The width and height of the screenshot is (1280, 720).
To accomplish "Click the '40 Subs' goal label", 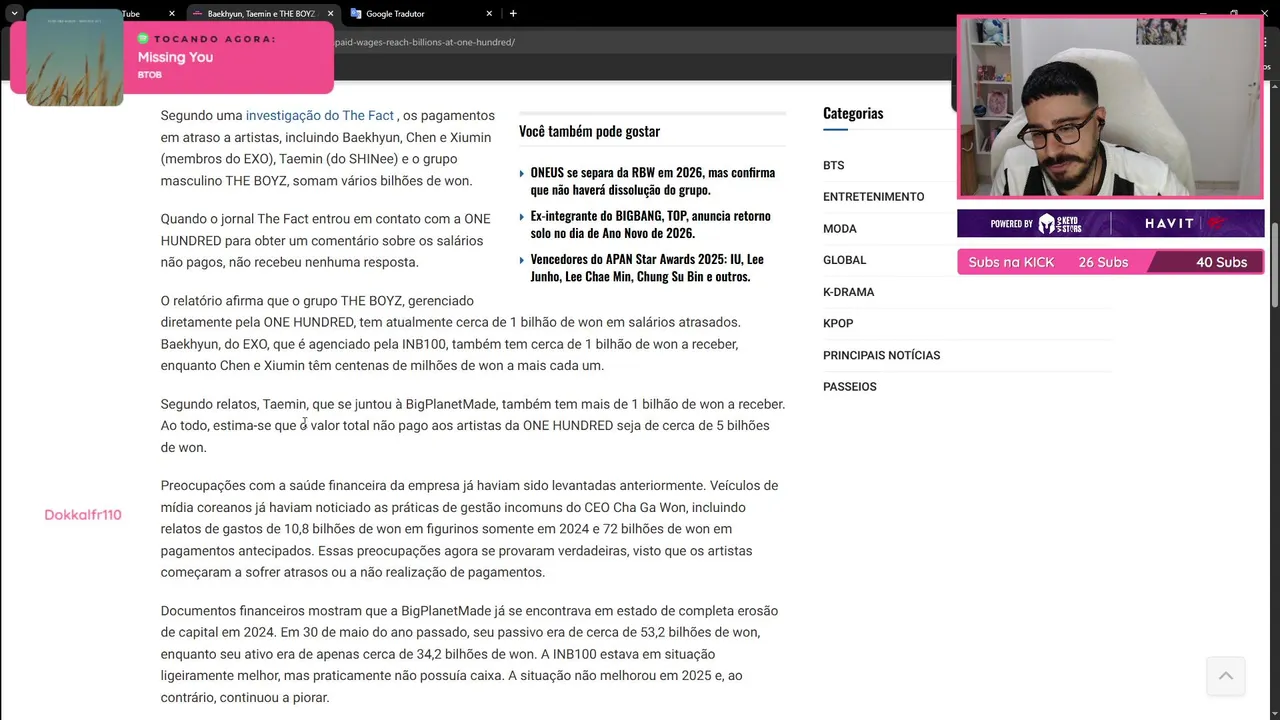I will [1221, 262].
